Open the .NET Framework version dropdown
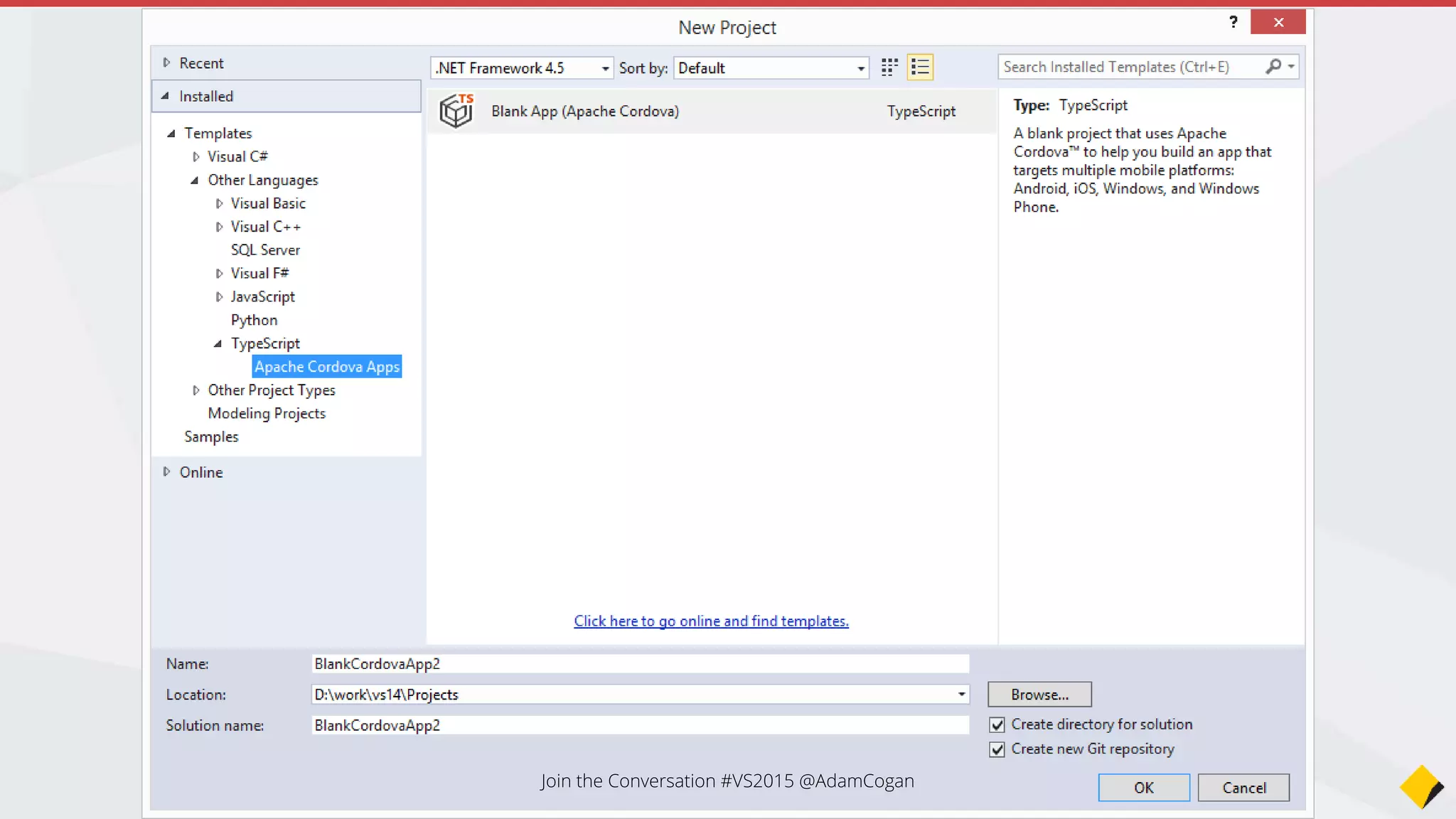Viewport: 1456px width, 819px height. [605, 68]
